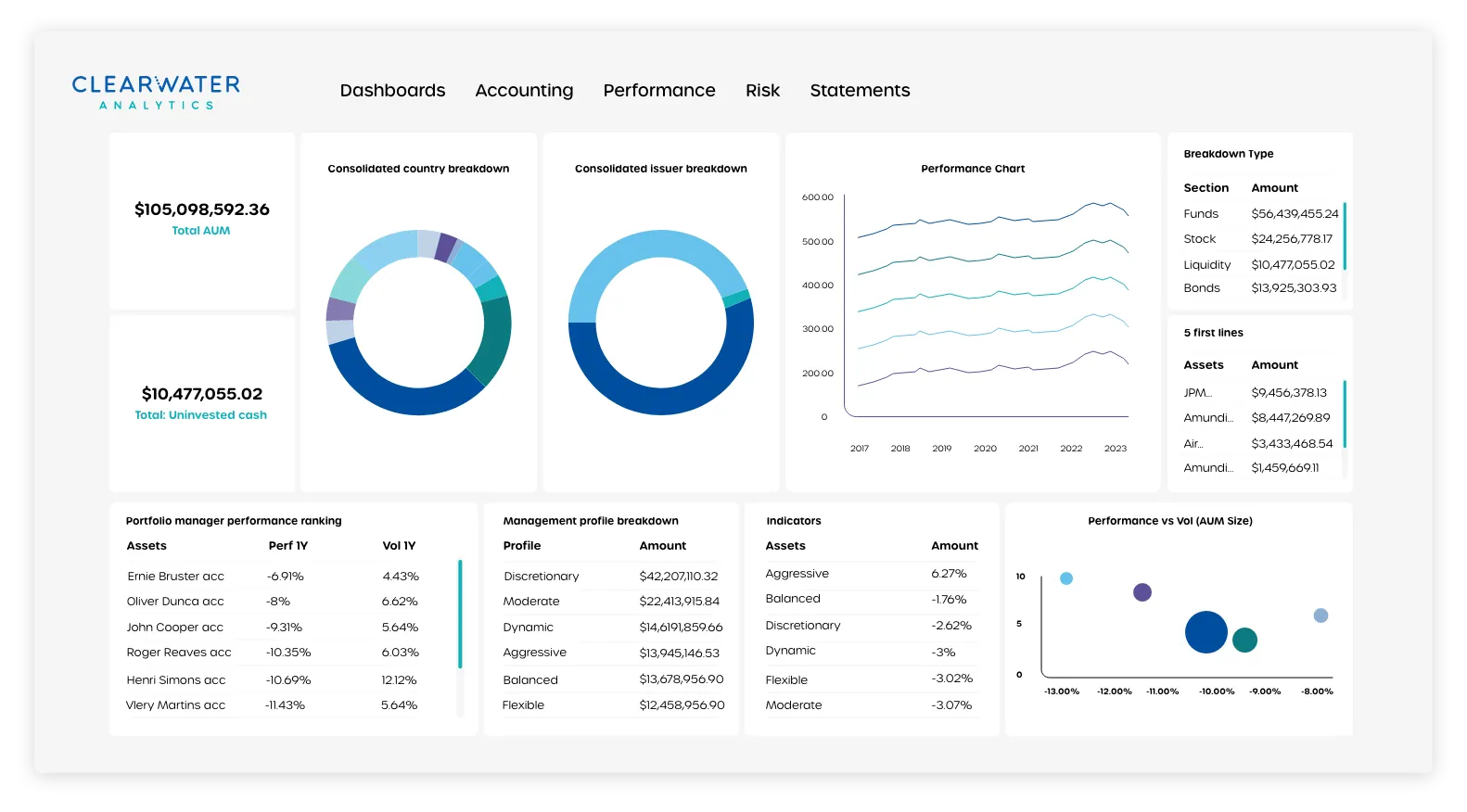Click the Total: Uninvested cash label
Viewport: 1467px width, 812px height.
point(201,415)
